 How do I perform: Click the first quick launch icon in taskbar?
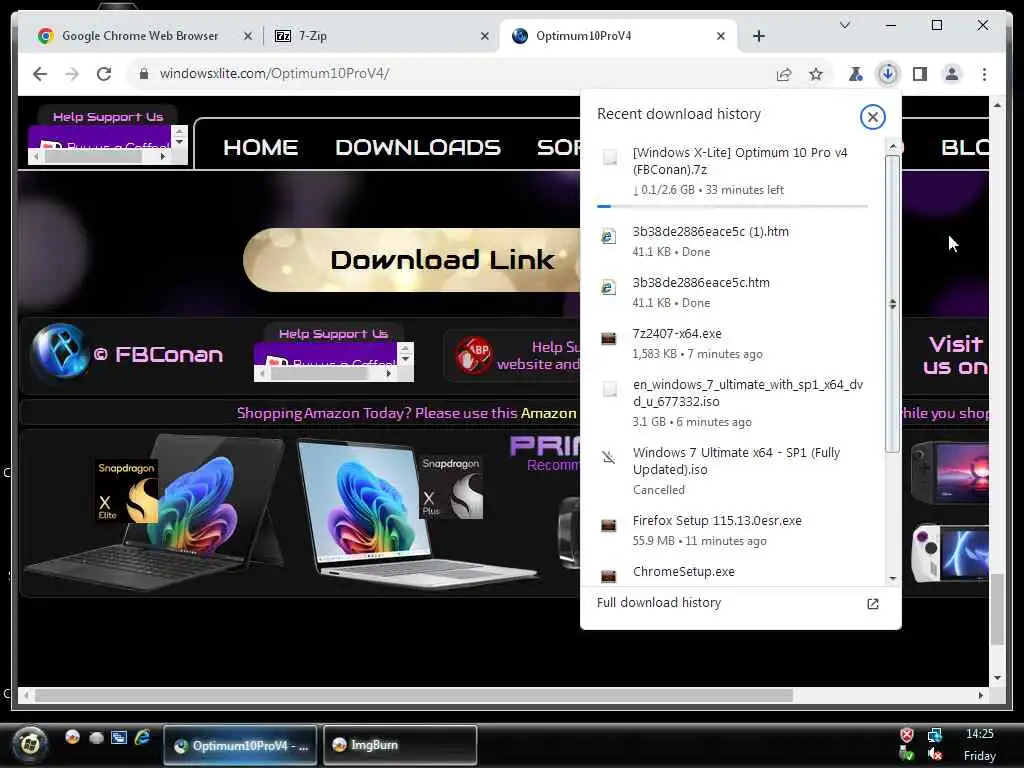click(72, 737)
